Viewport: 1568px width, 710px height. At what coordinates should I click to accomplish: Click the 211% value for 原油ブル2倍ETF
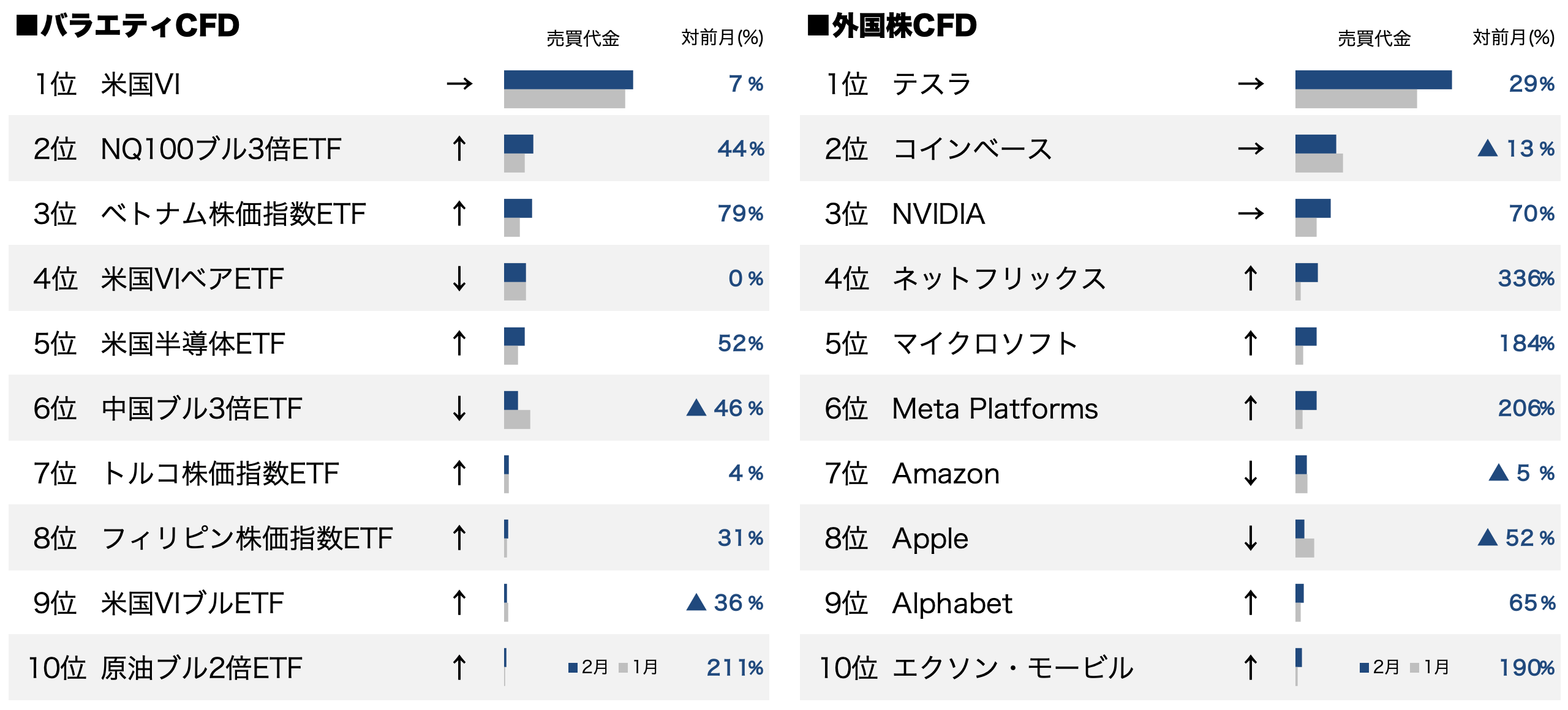[734, 668]
